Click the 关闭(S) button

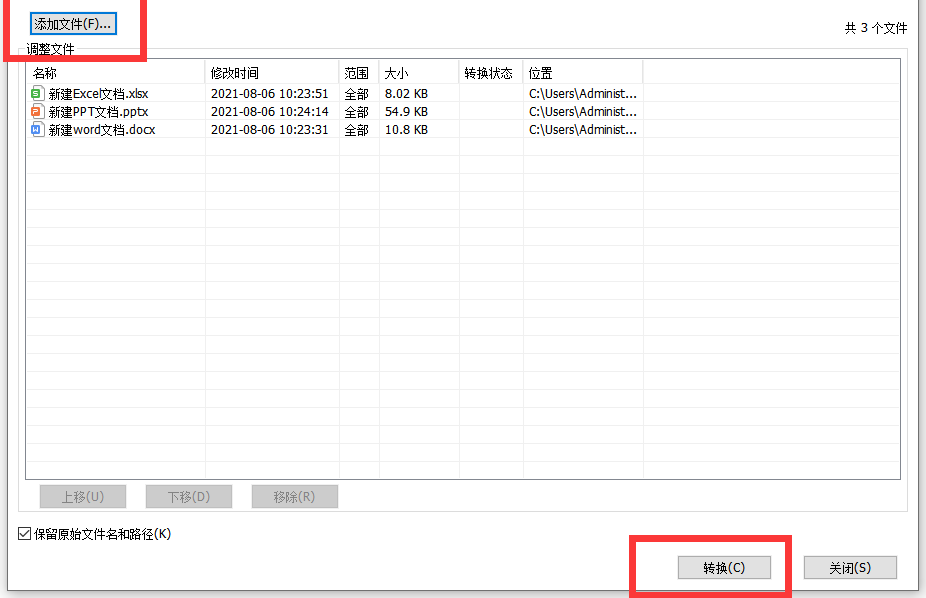(850, 567)
